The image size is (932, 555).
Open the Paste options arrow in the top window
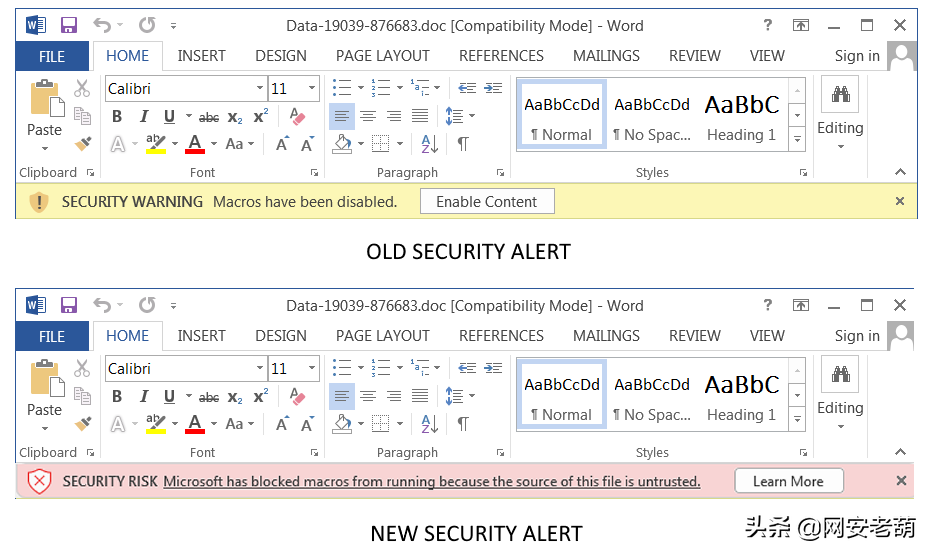(x=45, y=148)
